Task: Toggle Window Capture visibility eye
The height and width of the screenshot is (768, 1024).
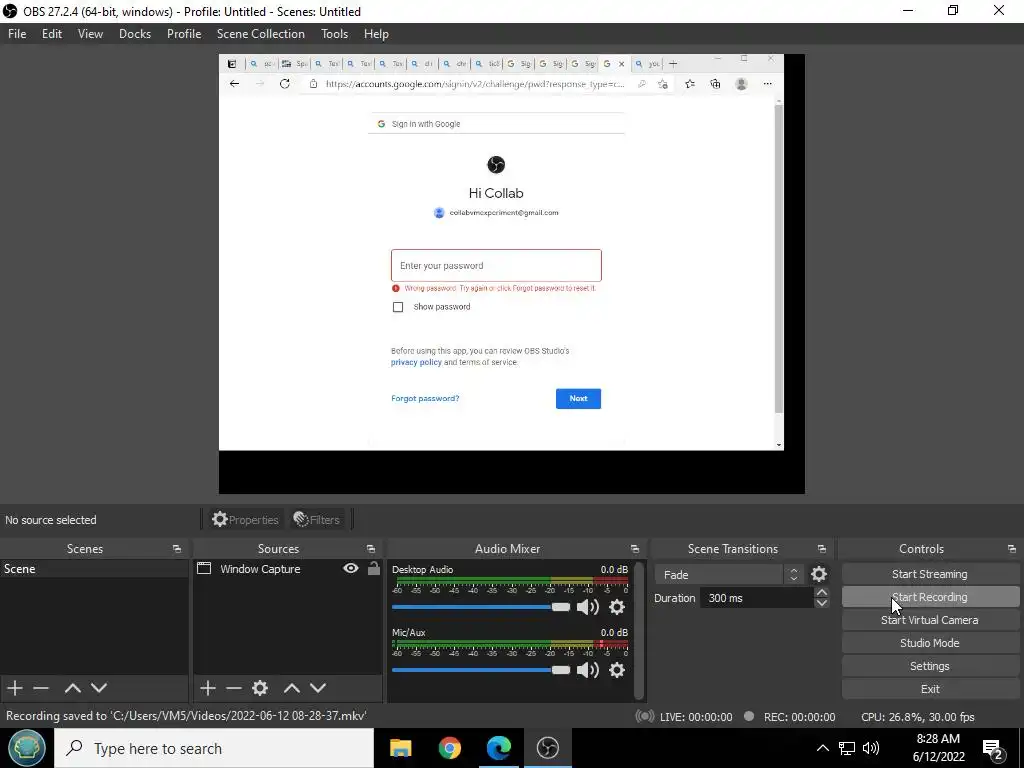Action: click(x=351, y=568)
